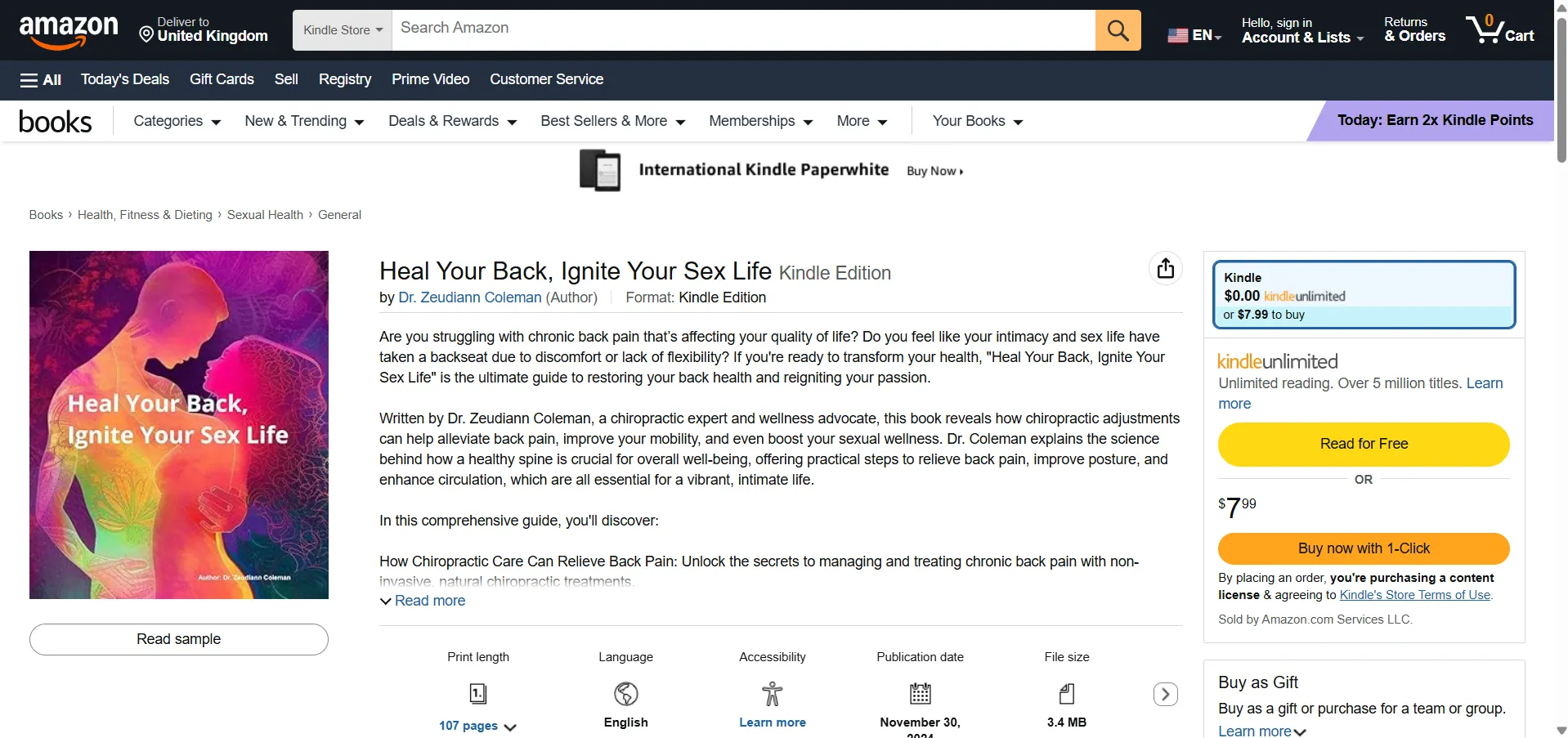1568x738 pixels.
Task: Expand the 107 pages print length chevron
Action: (x=510, y=727)
